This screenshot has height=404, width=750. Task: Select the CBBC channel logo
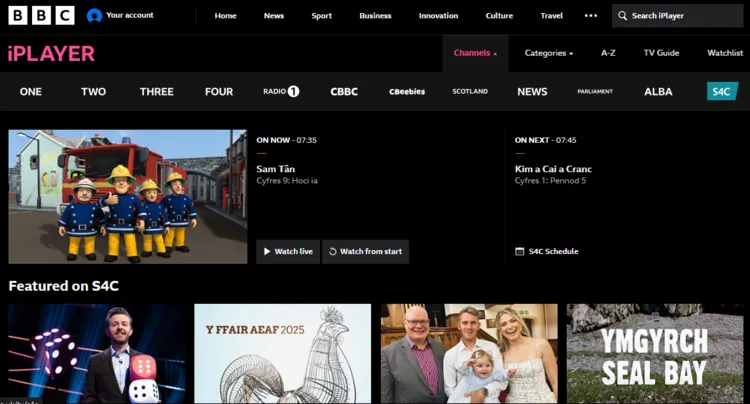point(344,91)
